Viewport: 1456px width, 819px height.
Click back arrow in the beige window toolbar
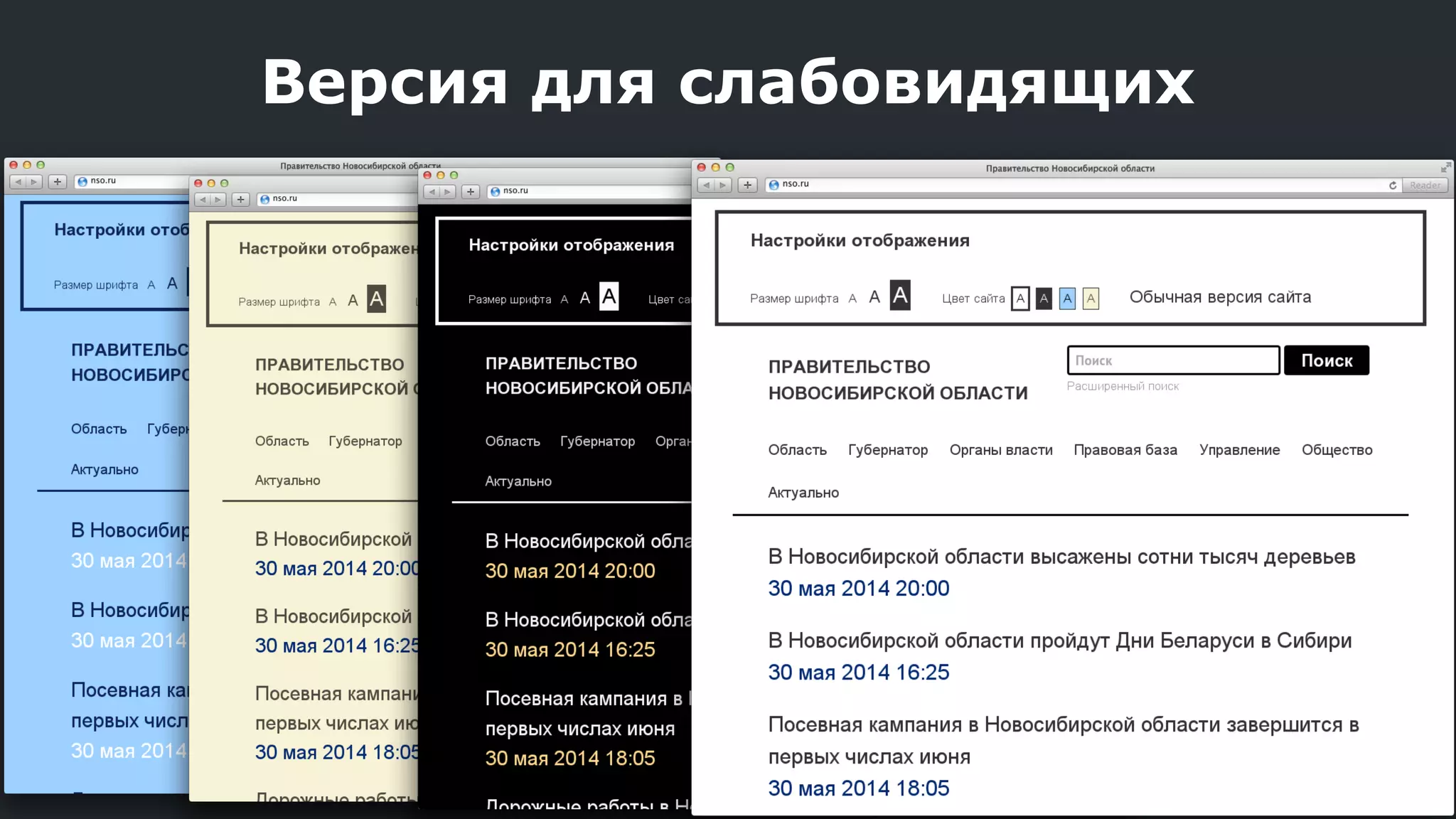coord(203,200)
